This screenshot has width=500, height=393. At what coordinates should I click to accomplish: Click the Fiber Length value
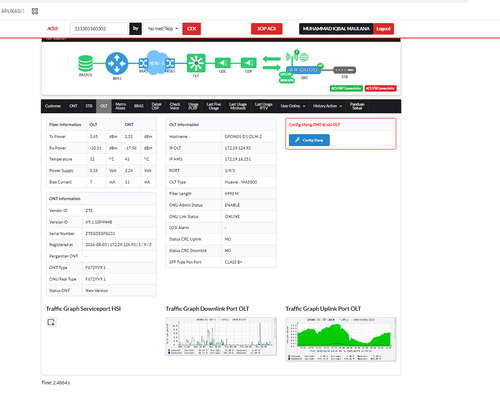click(x=232, y=194)
